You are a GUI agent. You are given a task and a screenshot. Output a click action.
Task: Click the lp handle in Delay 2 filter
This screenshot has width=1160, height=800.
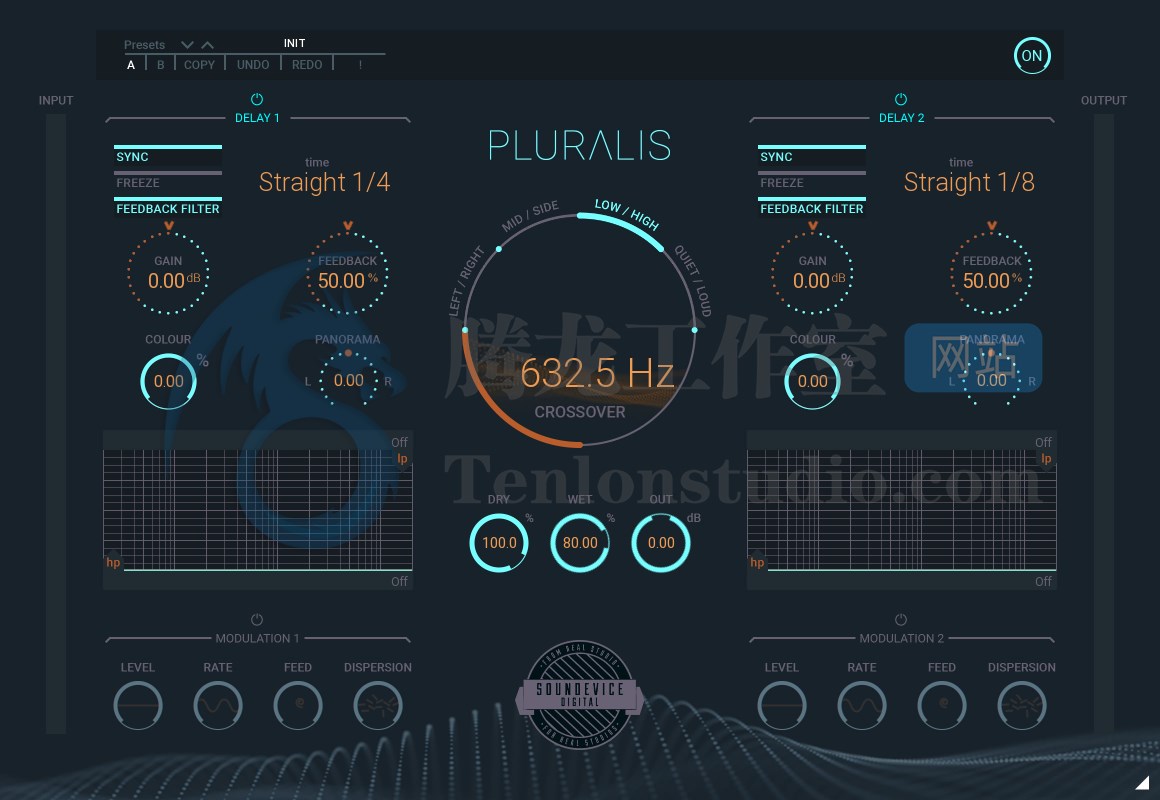click(1045, 459)
